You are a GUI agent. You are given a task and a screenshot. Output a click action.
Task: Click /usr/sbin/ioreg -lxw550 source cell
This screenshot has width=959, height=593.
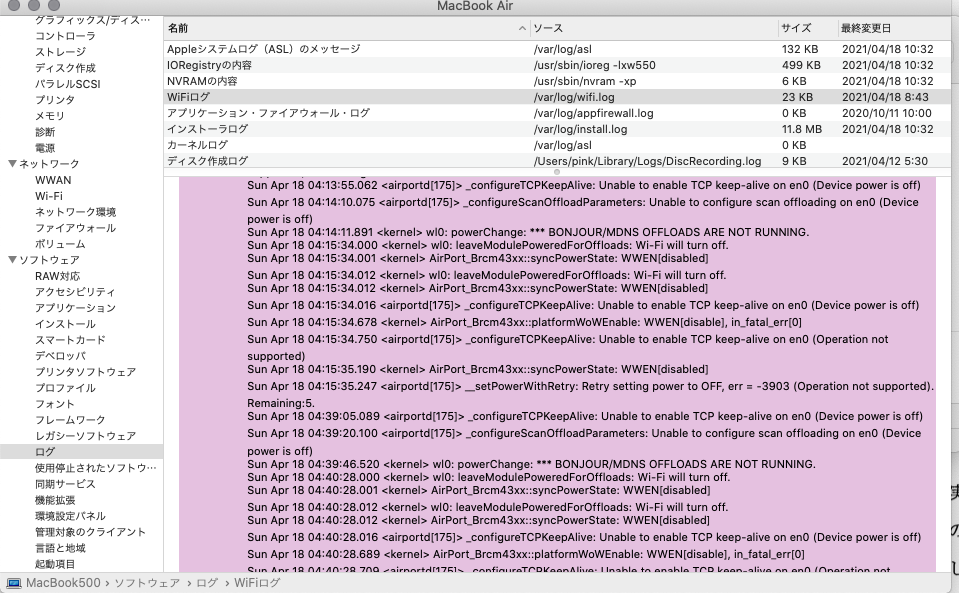[594, 65]
